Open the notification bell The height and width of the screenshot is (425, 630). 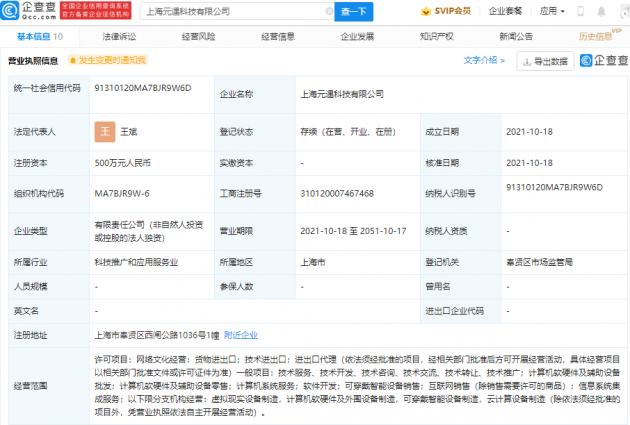[601, 11]
